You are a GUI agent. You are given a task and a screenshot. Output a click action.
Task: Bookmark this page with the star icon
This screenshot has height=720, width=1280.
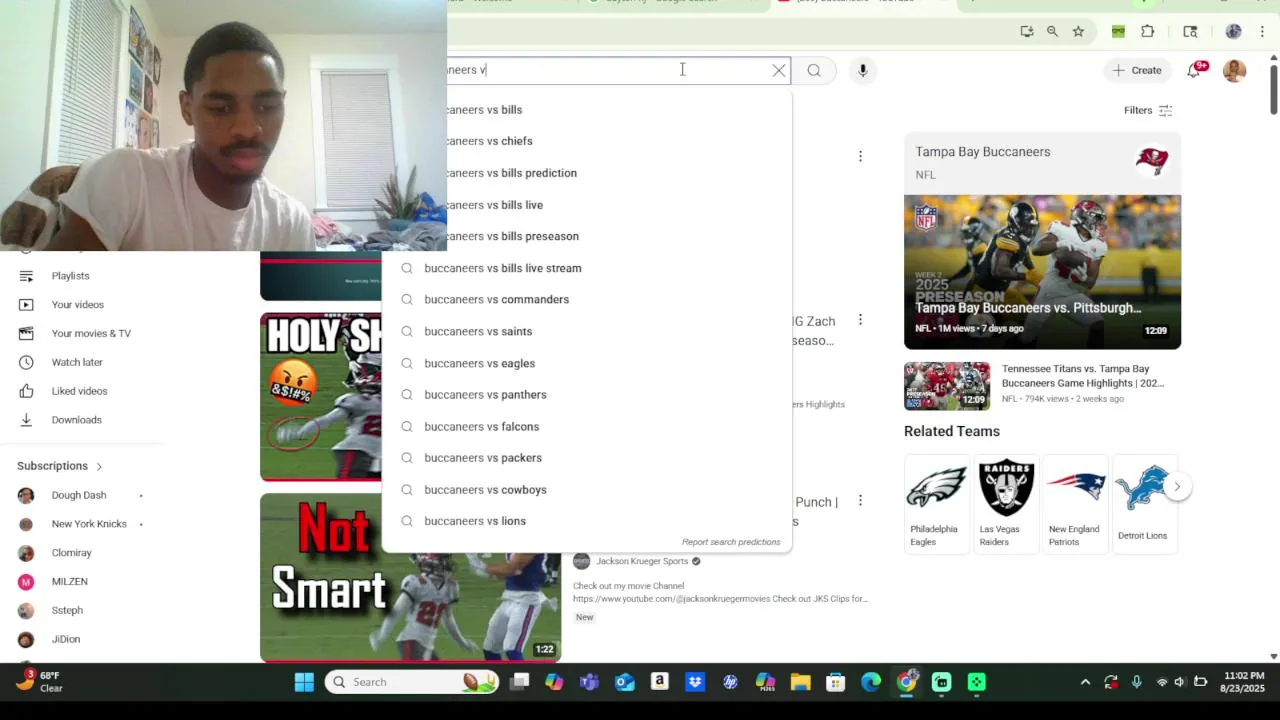click(x=1078, y=32)
